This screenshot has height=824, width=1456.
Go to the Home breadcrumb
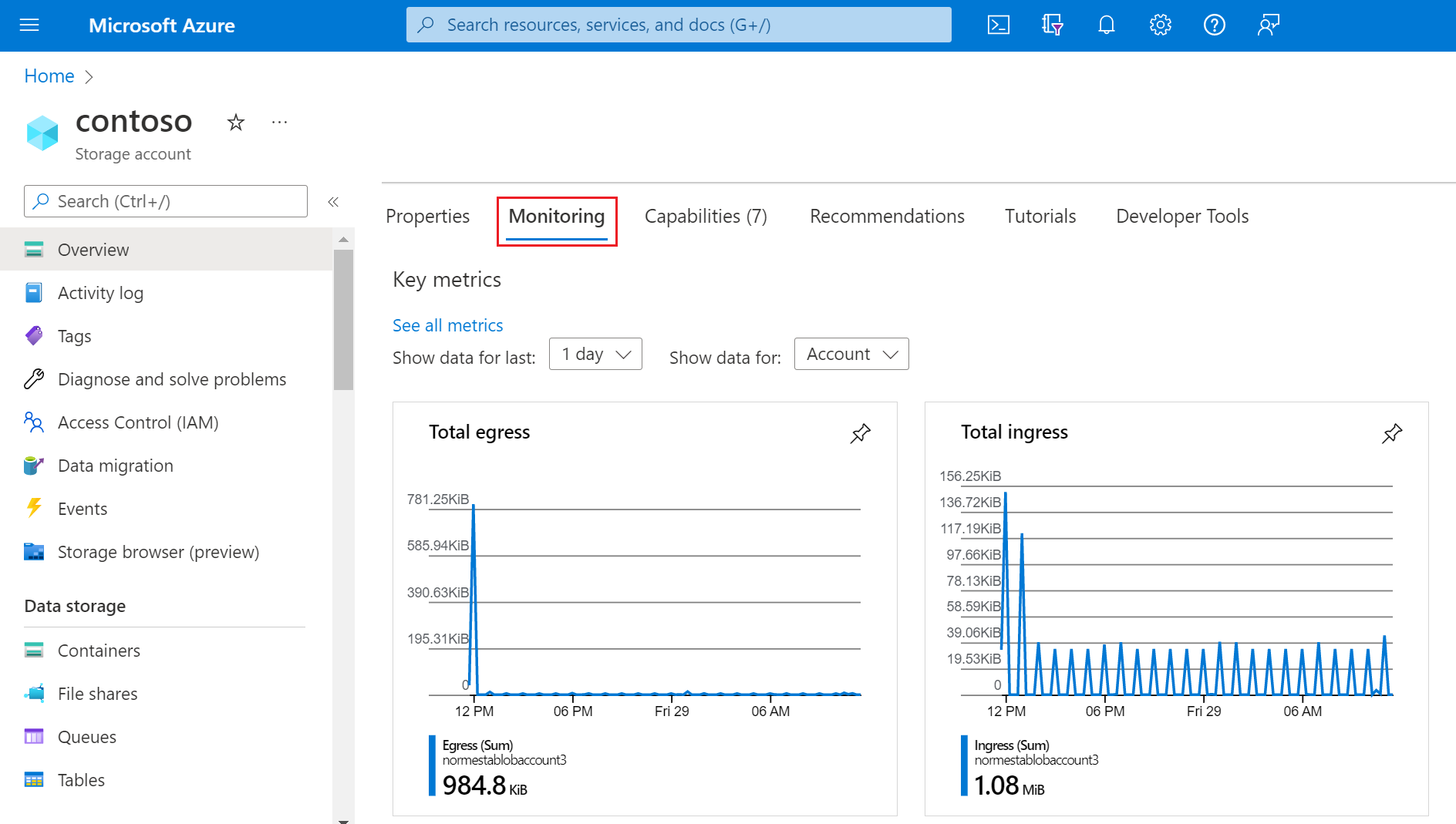(x=49, y=76)
